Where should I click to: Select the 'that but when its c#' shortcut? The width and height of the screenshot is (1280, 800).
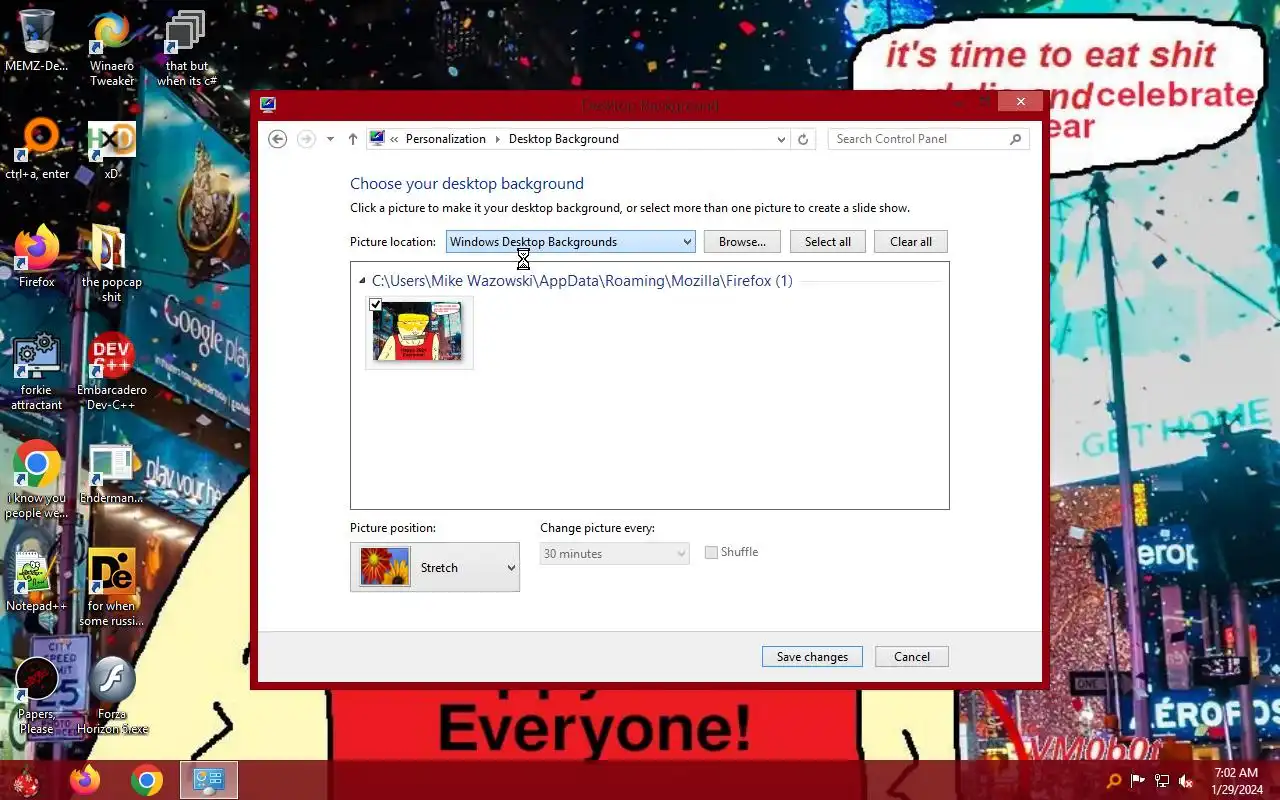pyautogui.click(x=187, y=48)
